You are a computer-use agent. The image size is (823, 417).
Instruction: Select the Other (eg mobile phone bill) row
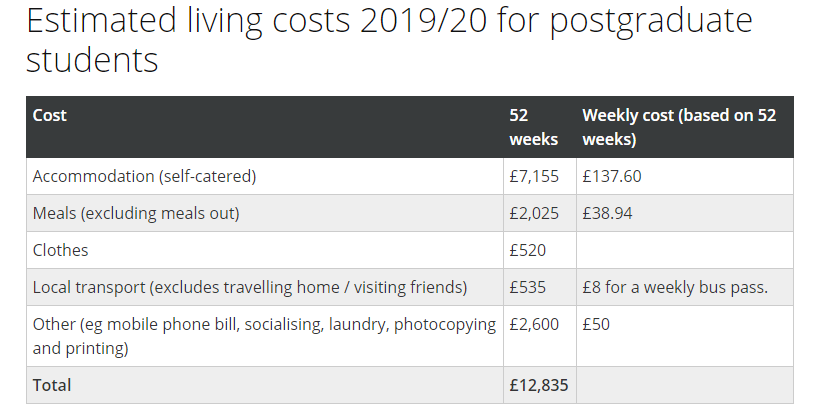point(409,336)
